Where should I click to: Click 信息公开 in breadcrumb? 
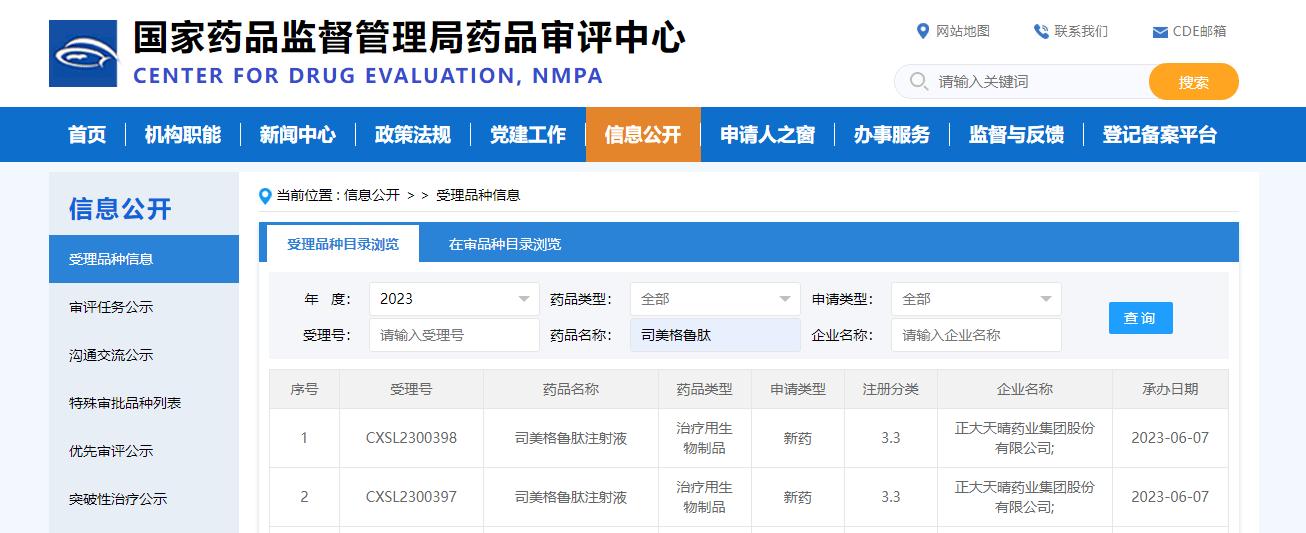(372, 195)
